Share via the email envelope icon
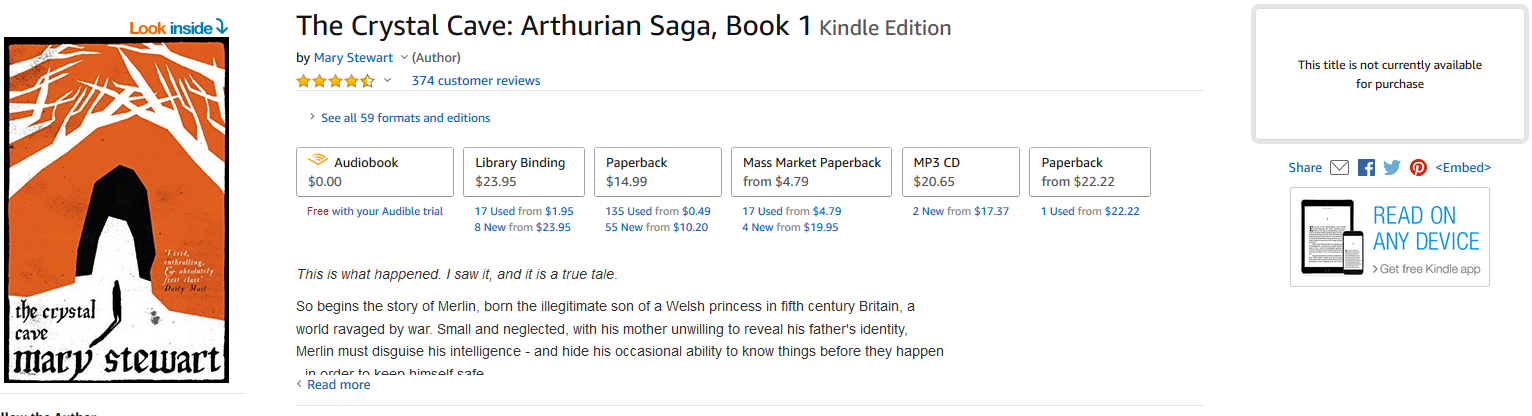The width and height of the screenshot is (1532, 416). tap(1340, 168)
